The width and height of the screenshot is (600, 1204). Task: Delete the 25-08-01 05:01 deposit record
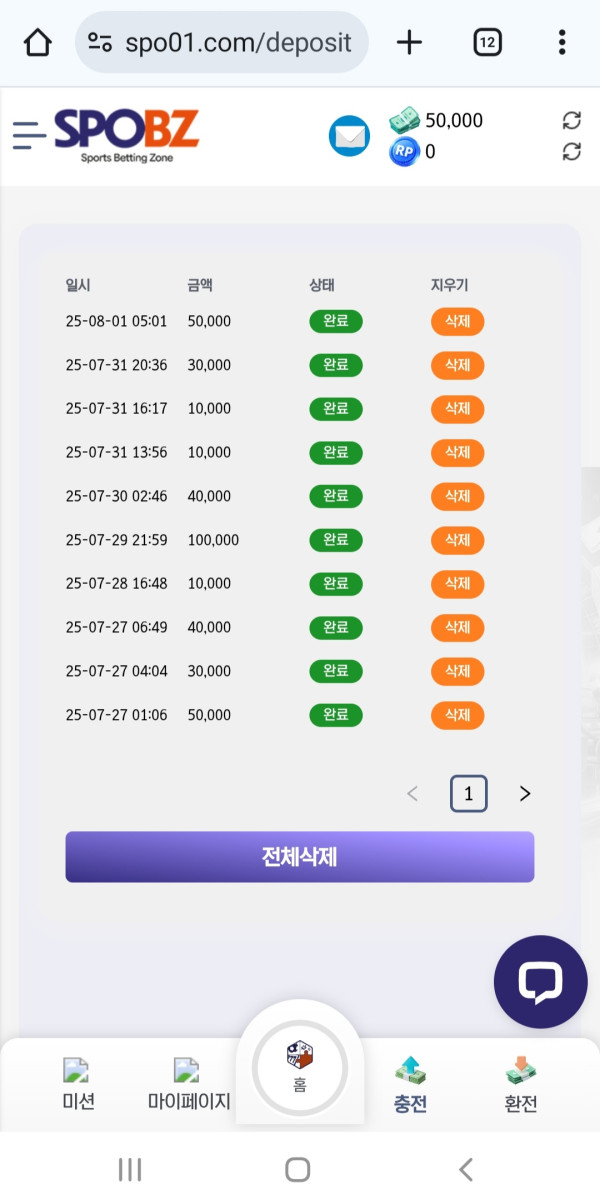457,321
